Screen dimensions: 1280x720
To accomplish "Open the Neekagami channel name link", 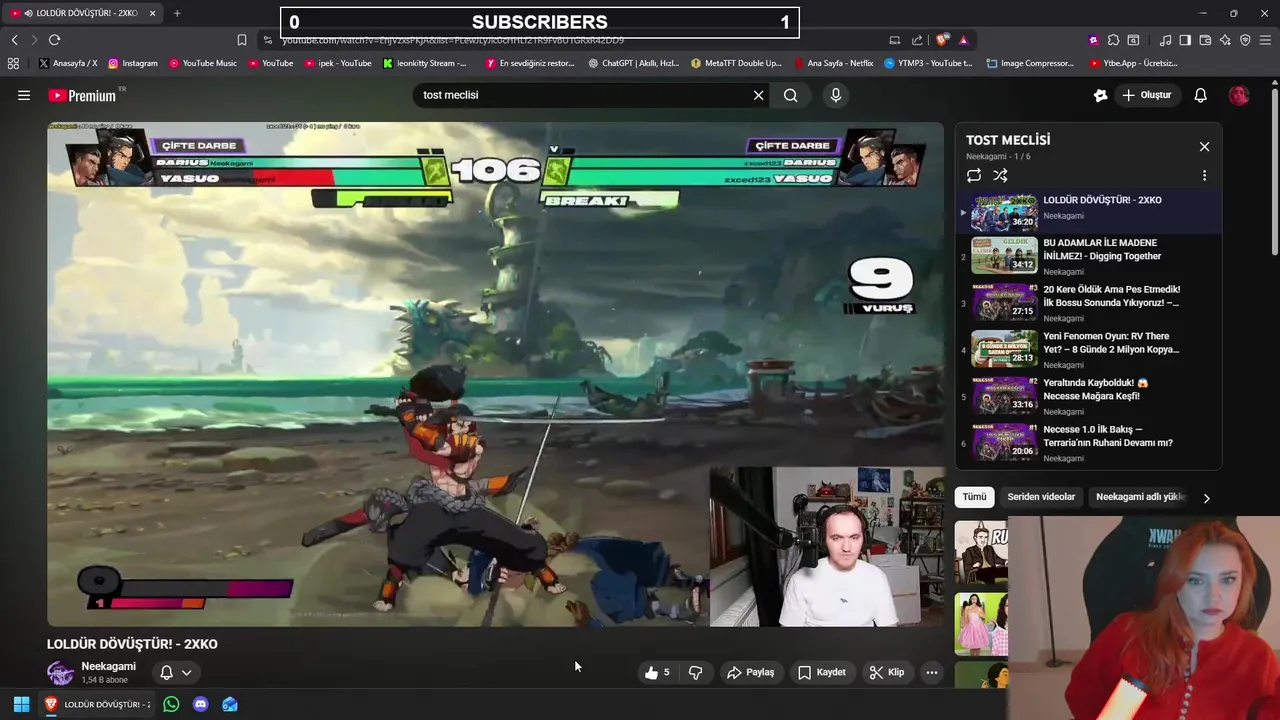I will pyautogui.click(x=108, y=666).
